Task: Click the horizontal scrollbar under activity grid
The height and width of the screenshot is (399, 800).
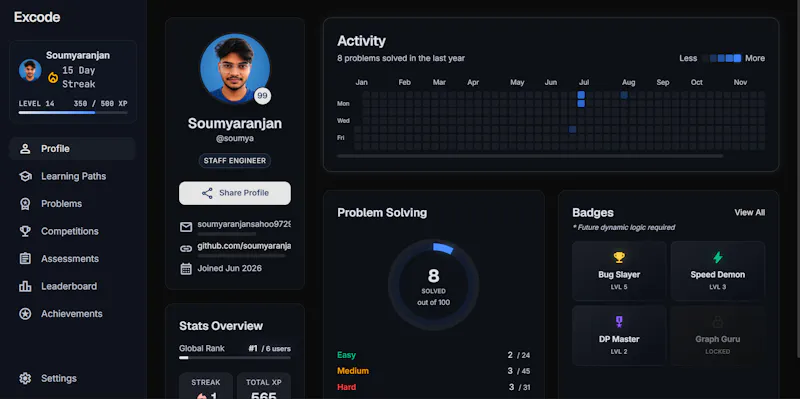Action: [530, 156]
